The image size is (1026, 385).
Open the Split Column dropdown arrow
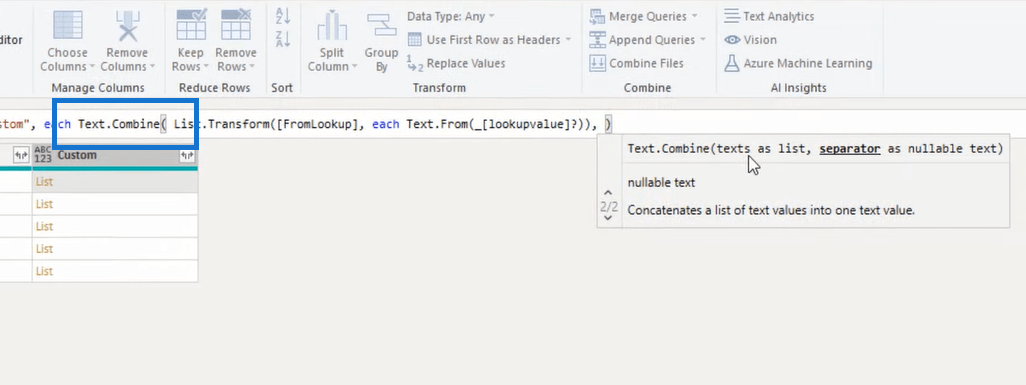pyautogui.click(x=354, y=67)
